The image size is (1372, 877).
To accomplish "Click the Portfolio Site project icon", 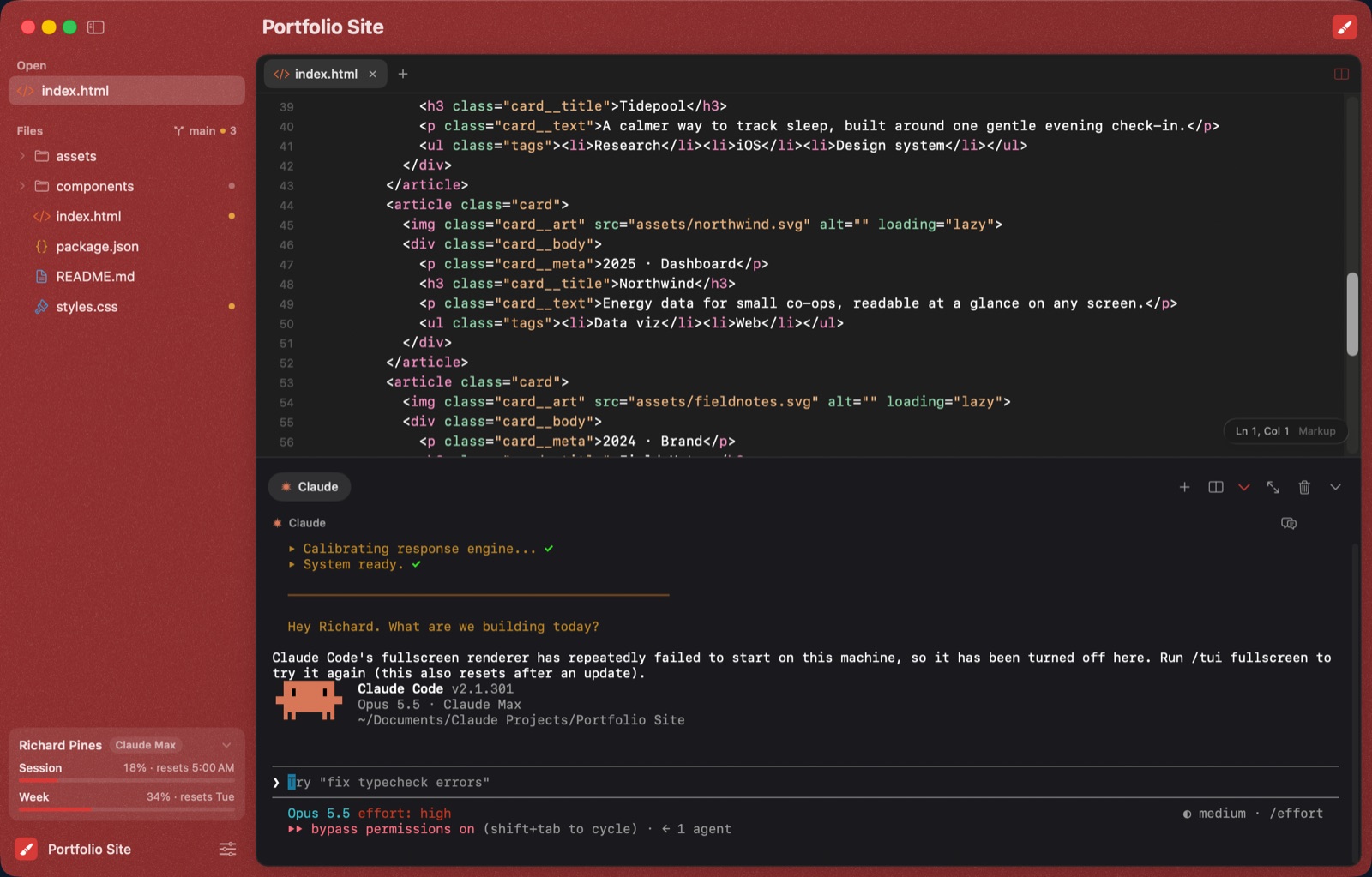I will 27,849.
